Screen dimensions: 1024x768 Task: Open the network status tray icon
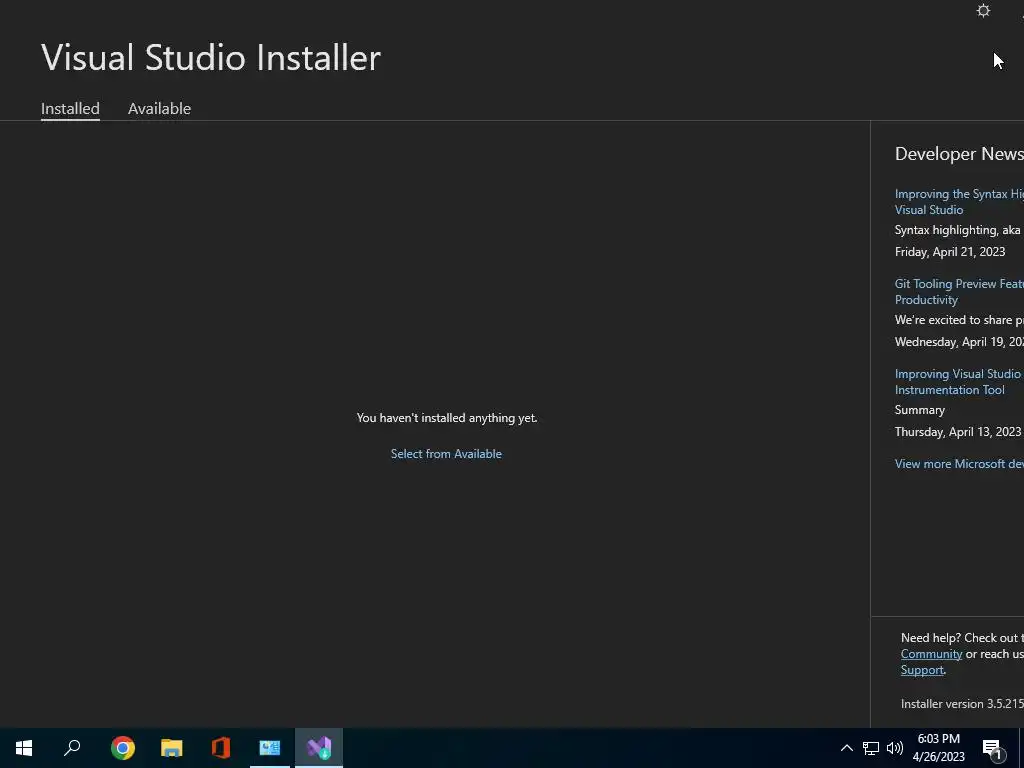click(871, 748)
